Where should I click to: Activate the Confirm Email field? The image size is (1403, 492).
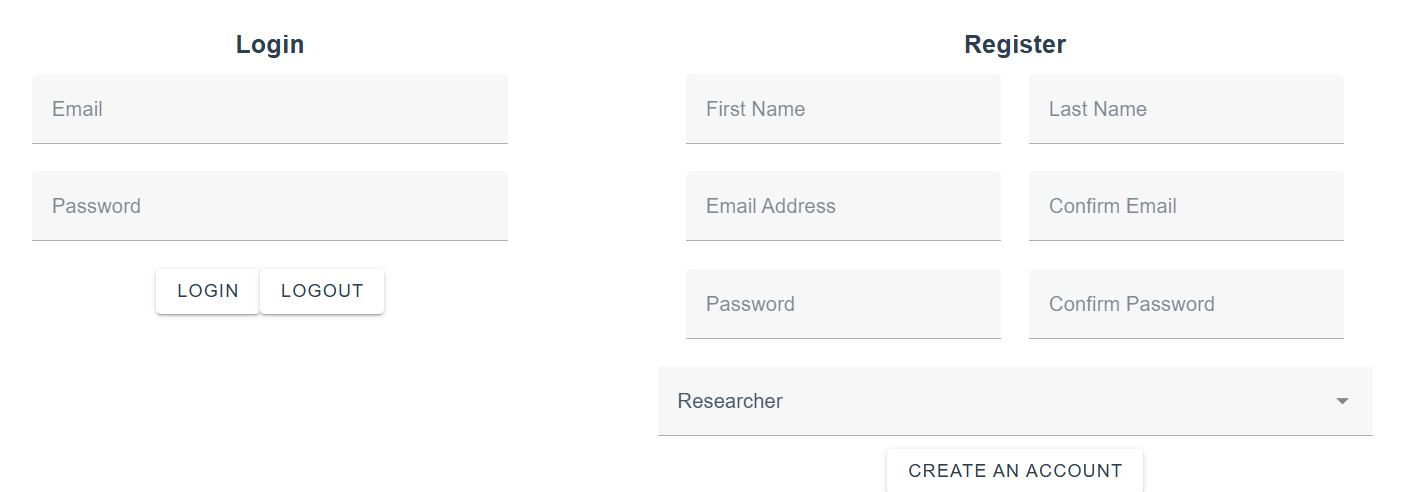(1186, 206)
